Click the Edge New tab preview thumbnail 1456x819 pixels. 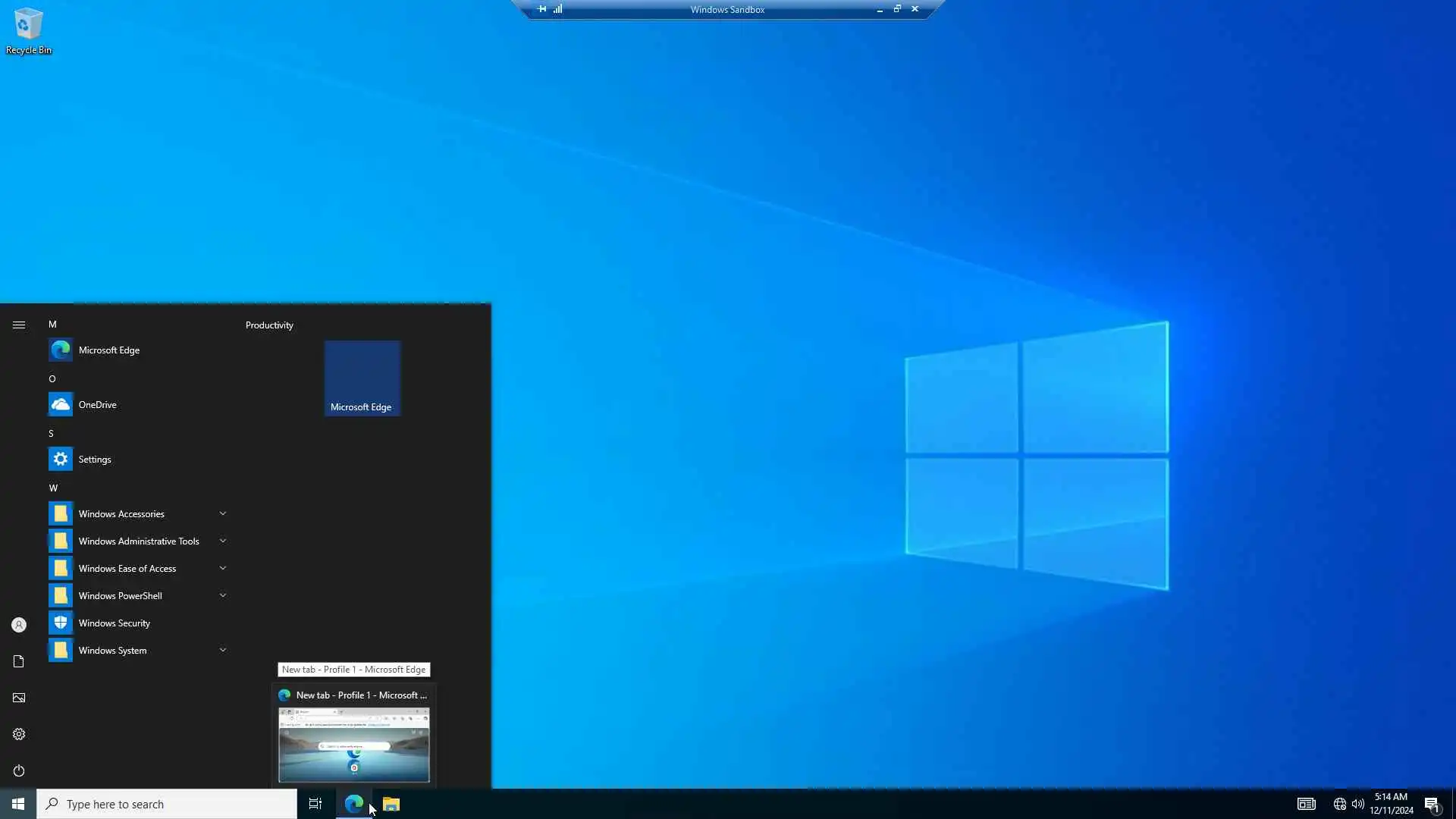(353, 744)
